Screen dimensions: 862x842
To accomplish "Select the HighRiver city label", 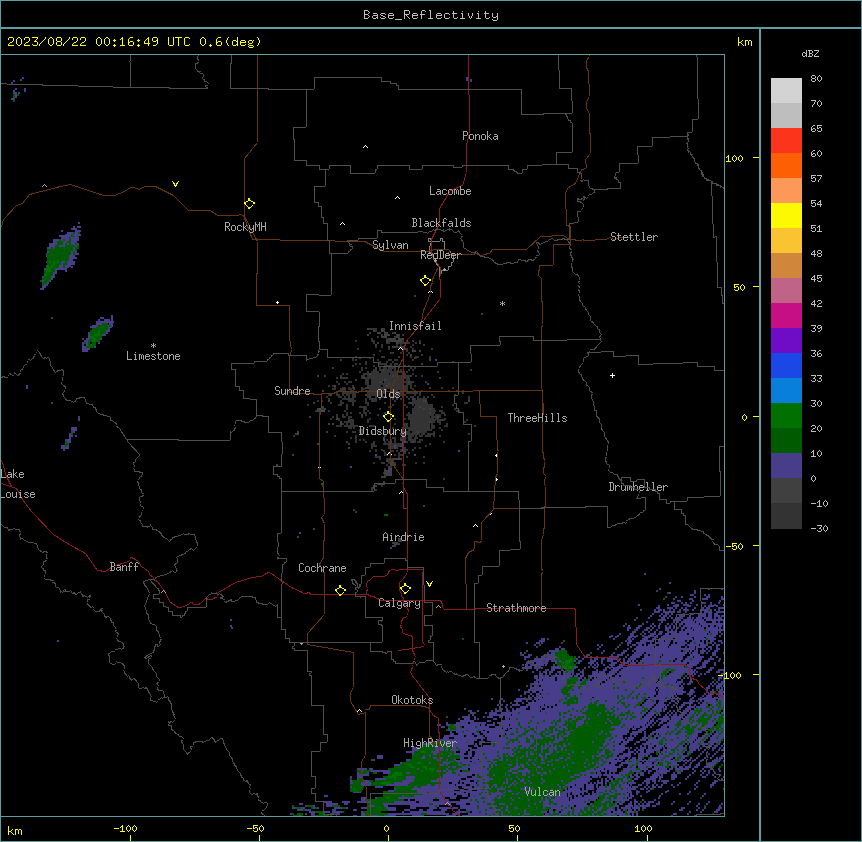I will point(430,743).
